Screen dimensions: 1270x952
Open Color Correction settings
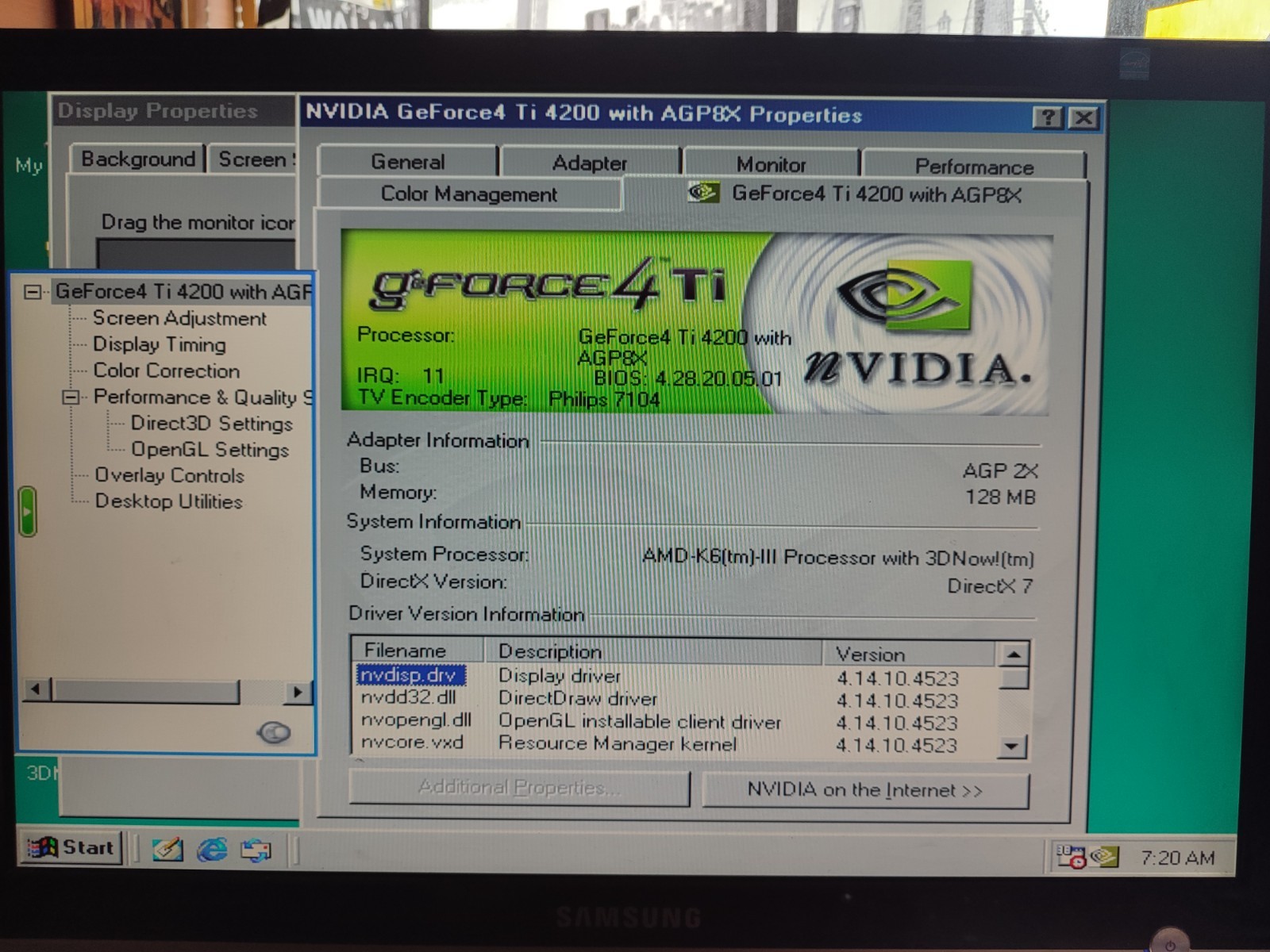click(166, 370)
